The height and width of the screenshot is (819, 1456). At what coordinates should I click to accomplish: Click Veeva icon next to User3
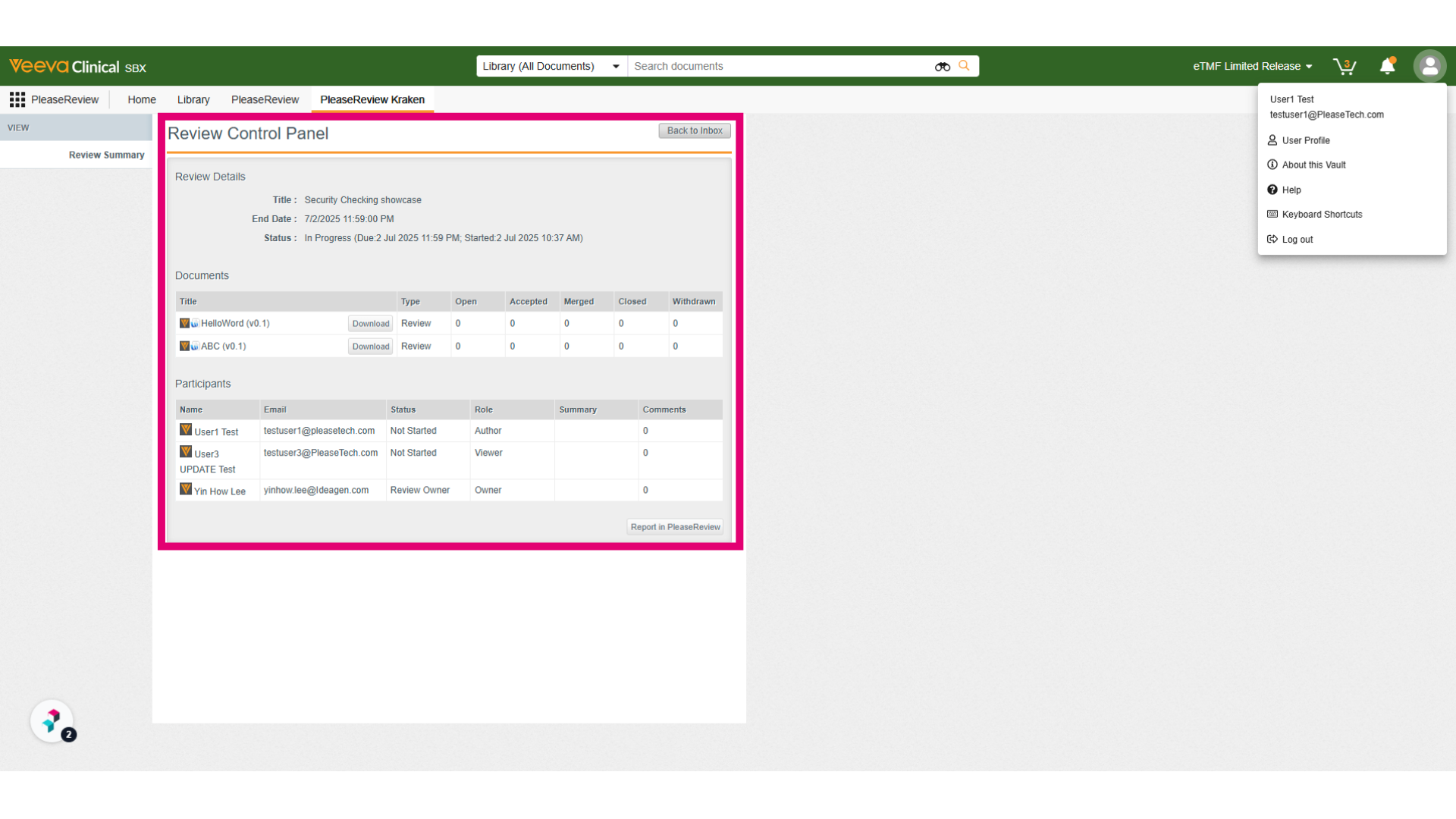tap(186, 452)
